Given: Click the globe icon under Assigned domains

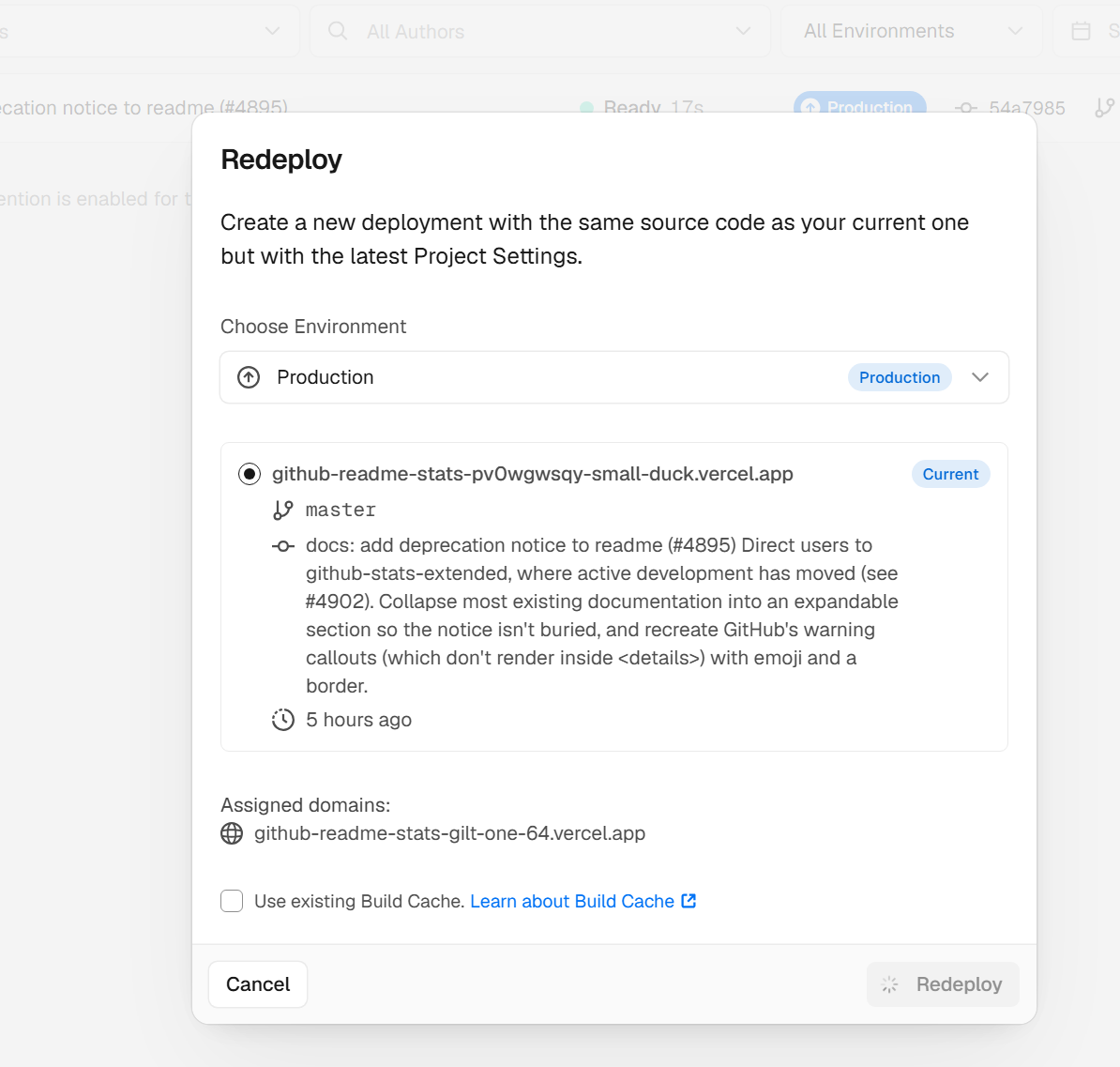Looking at the screenshot, I should click(x=232, y=833).
